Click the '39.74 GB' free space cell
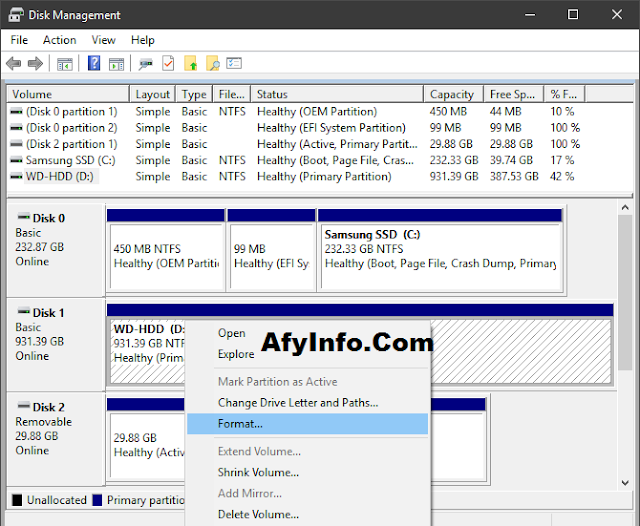 511,160
